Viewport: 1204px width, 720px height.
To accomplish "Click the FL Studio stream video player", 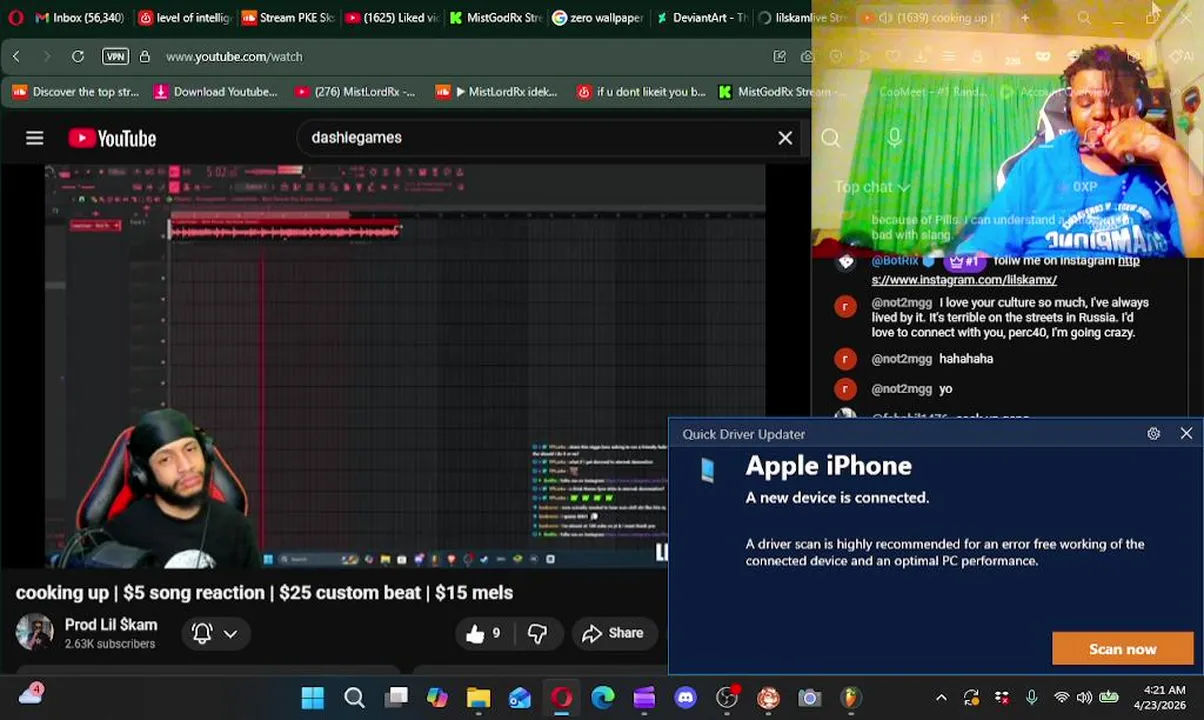I will (x=405, y=366).
